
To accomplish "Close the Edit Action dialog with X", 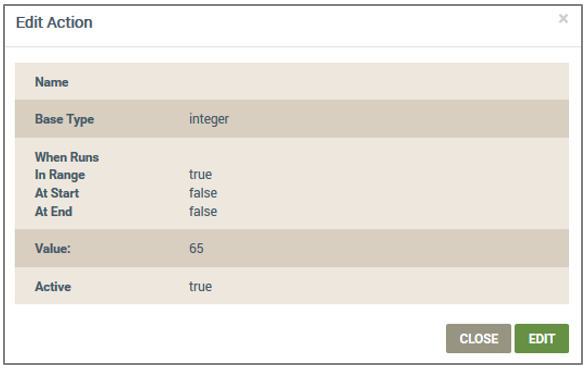I will pyautogui.click(x=563, y=19).
